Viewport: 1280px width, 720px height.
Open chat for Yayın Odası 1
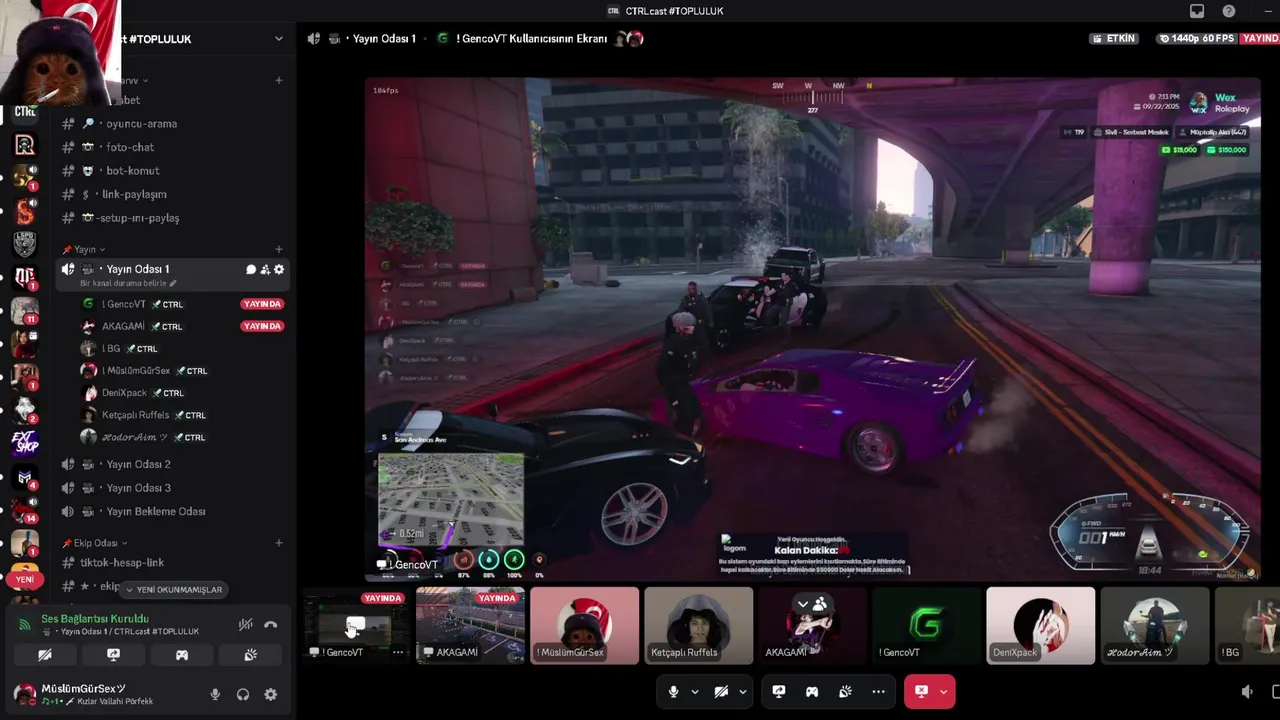click(251, 269)
